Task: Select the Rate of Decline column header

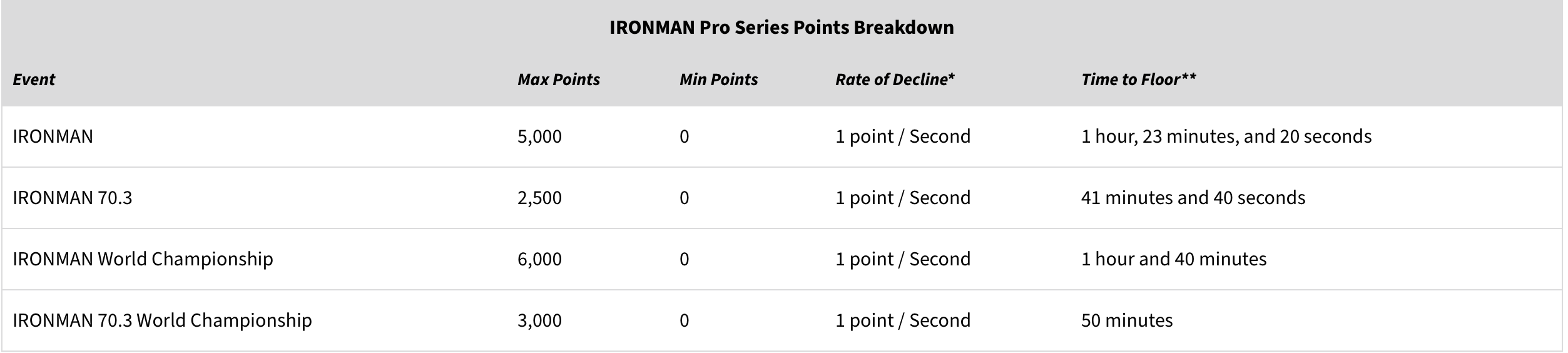Action: (895, 79)
